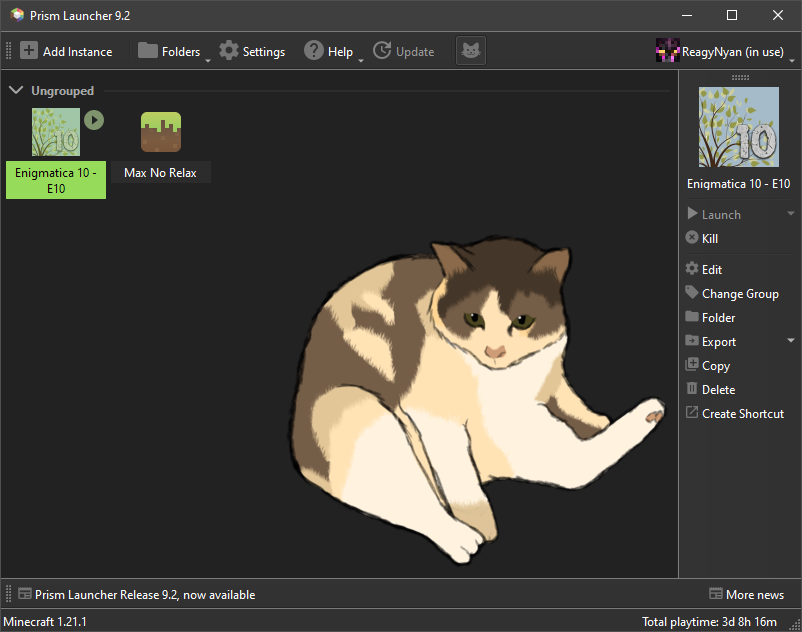Minimize the Prism Launcher window
The image size is (802, 632).
687,15
